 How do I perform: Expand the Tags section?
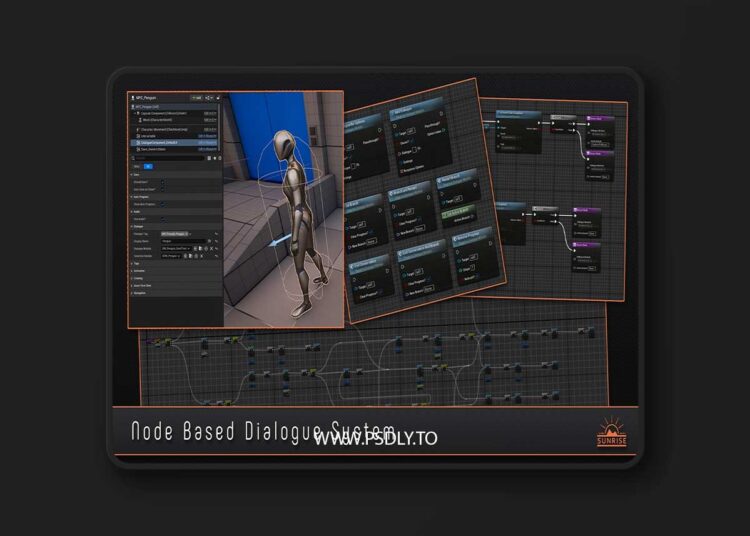click(132, 265)
